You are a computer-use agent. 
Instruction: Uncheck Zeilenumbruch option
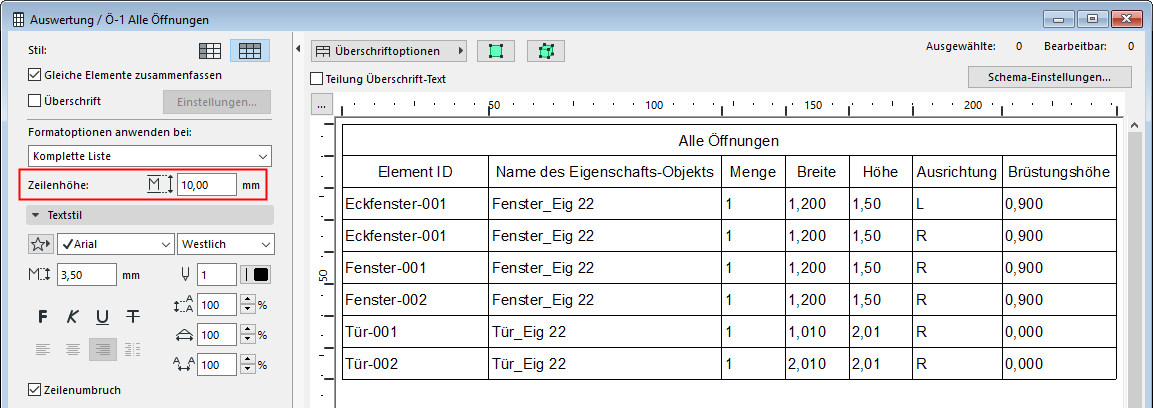click(x=34, y=390)
